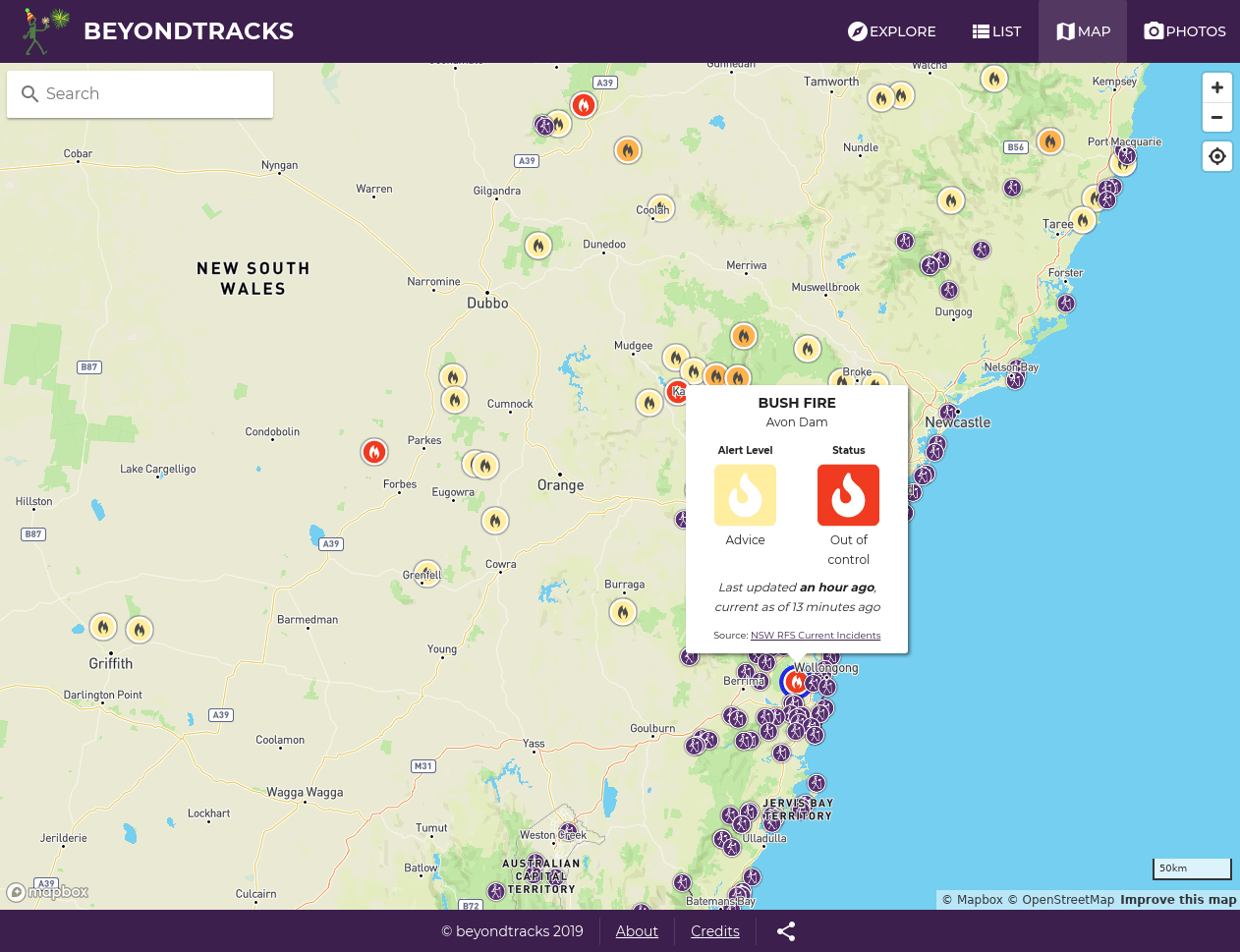Click inside the Search input field
Image resolution: width=1240 pixels, height=952 pixels.
coord(140,93)
